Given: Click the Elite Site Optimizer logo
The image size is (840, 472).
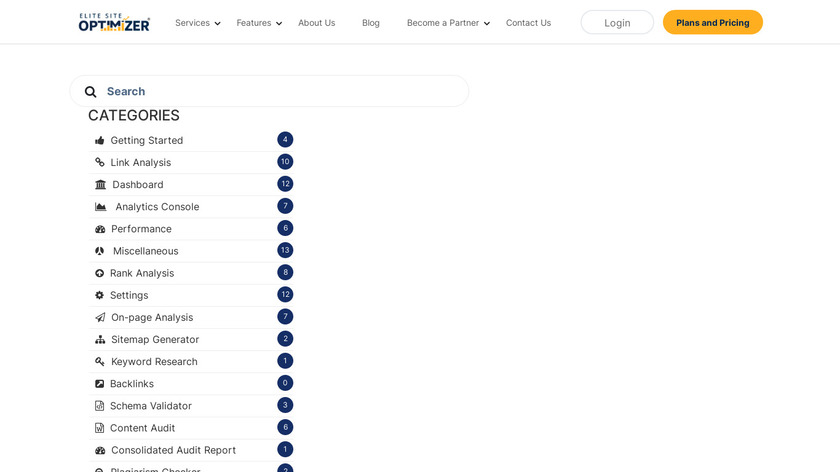Looking at the screenshot, I should (114, 23).
